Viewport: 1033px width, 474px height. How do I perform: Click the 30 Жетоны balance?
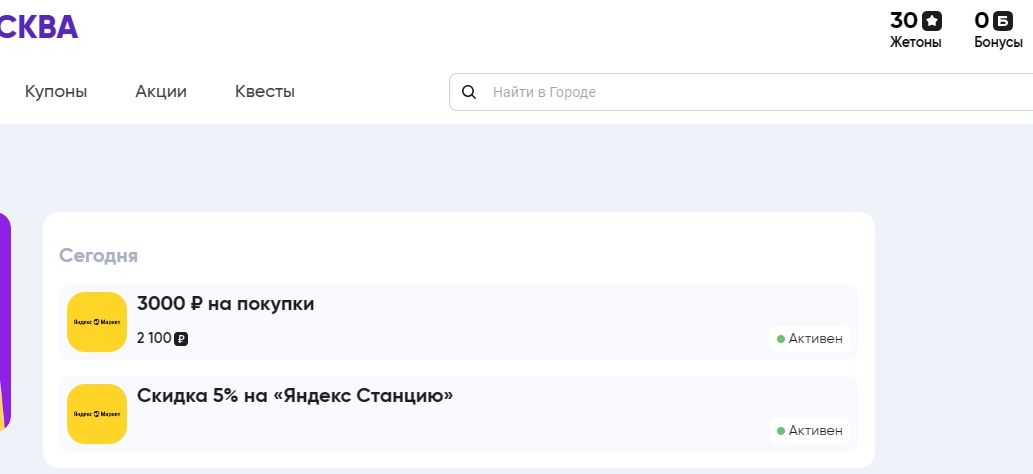click(916, 30)
